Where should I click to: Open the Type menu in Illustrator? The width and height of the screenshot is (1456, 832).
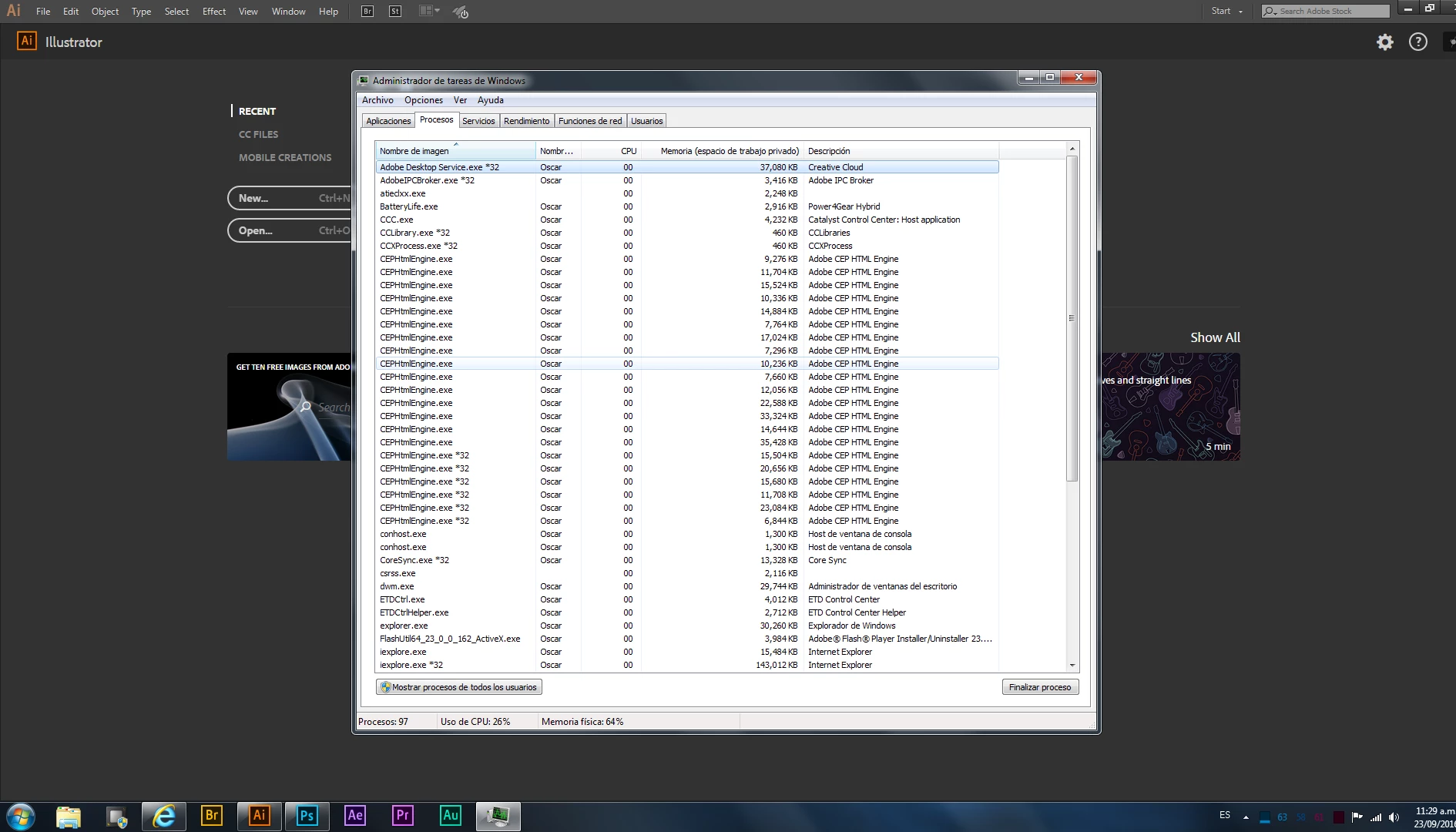click(x=141, y=12)
